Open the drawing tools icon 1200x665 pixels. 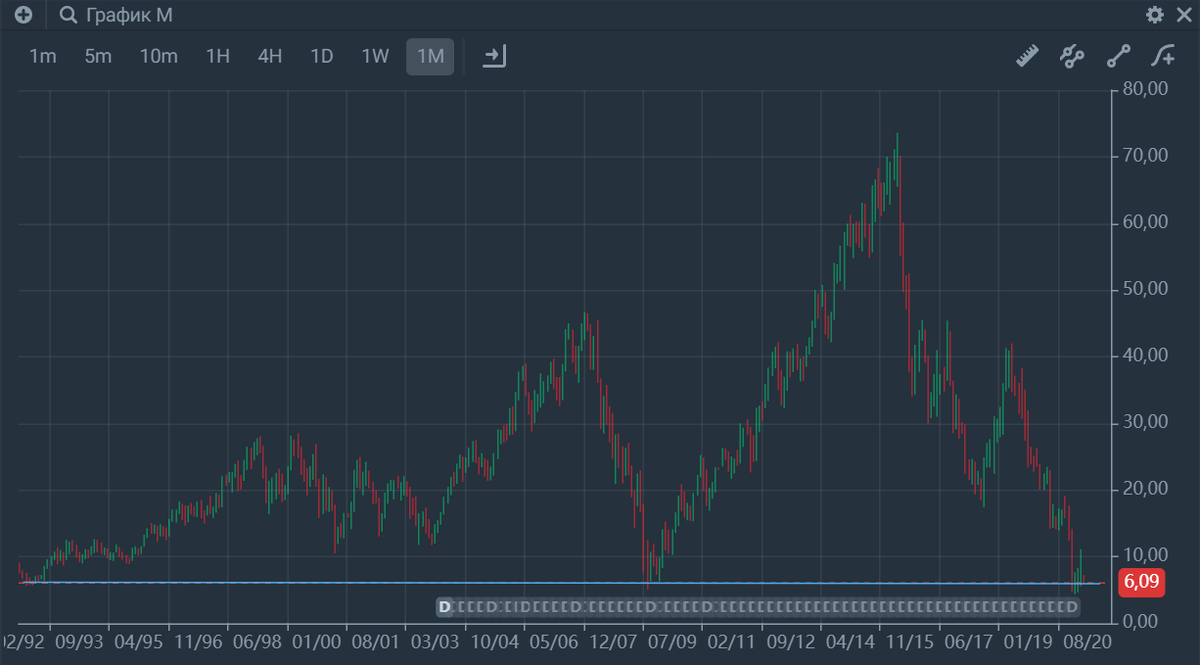tap(1072, 56)
